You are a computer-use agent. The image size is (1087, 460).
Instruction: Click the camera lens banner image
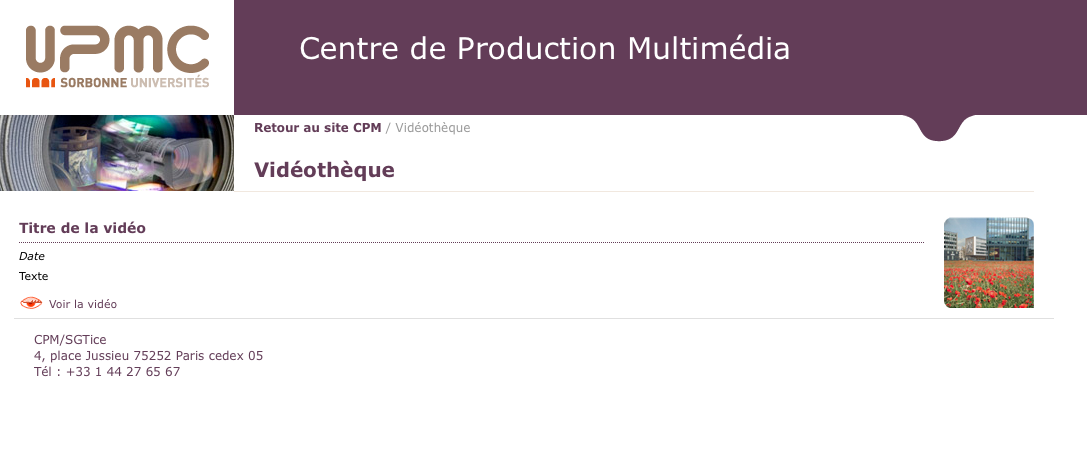[x=117, y=153]
